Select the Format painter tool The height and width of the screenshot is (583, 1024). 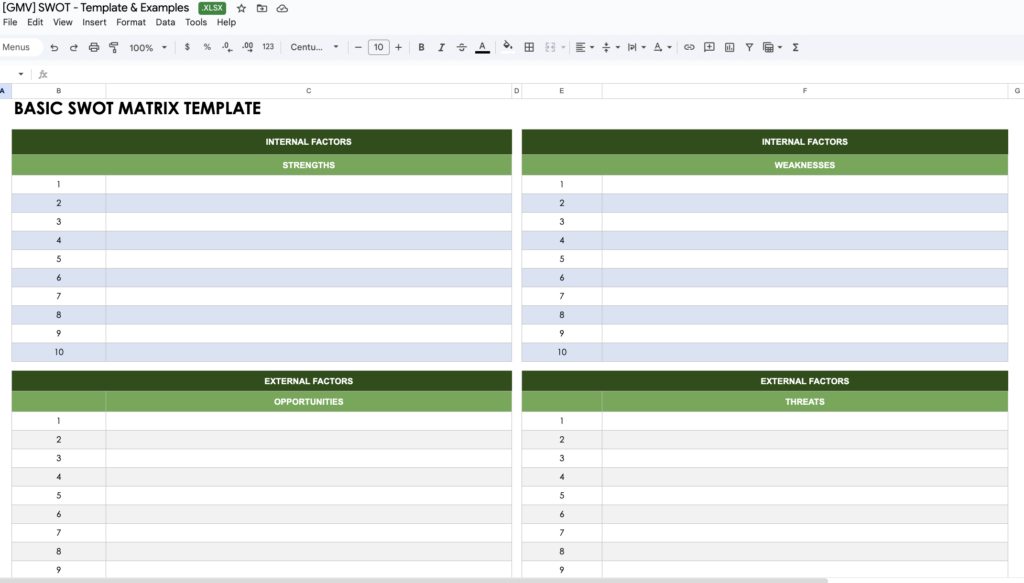point(115,46)
